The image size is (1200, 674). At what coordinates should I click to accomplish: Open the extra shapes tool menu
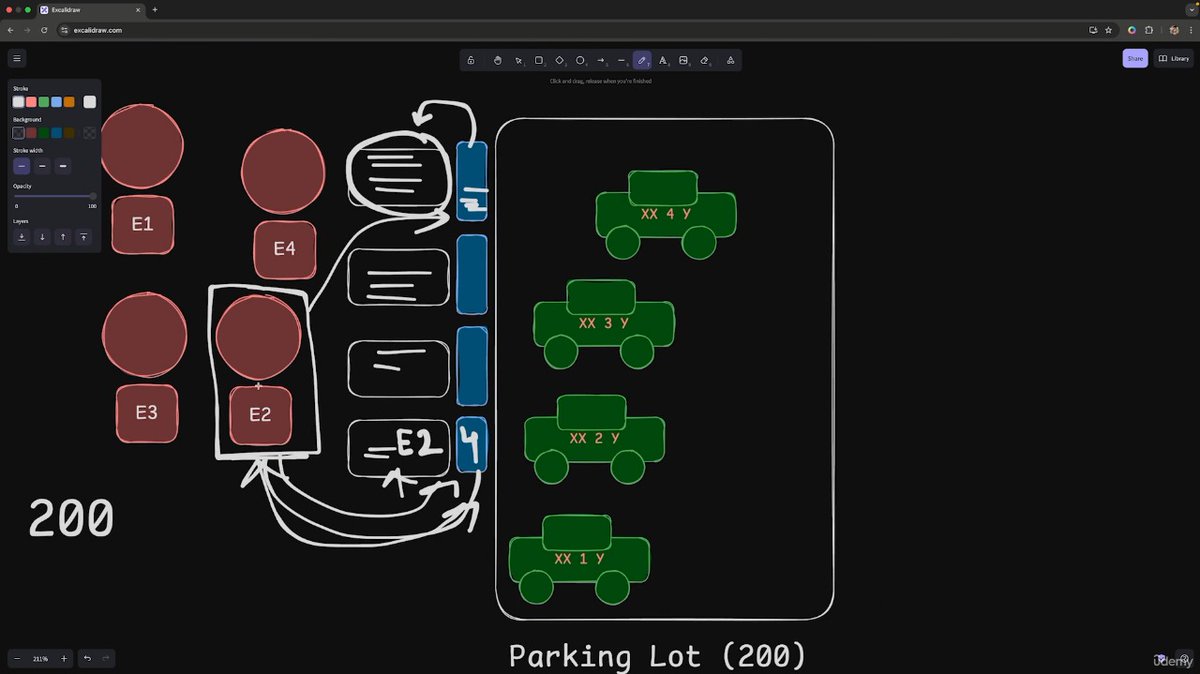(731, 60)
